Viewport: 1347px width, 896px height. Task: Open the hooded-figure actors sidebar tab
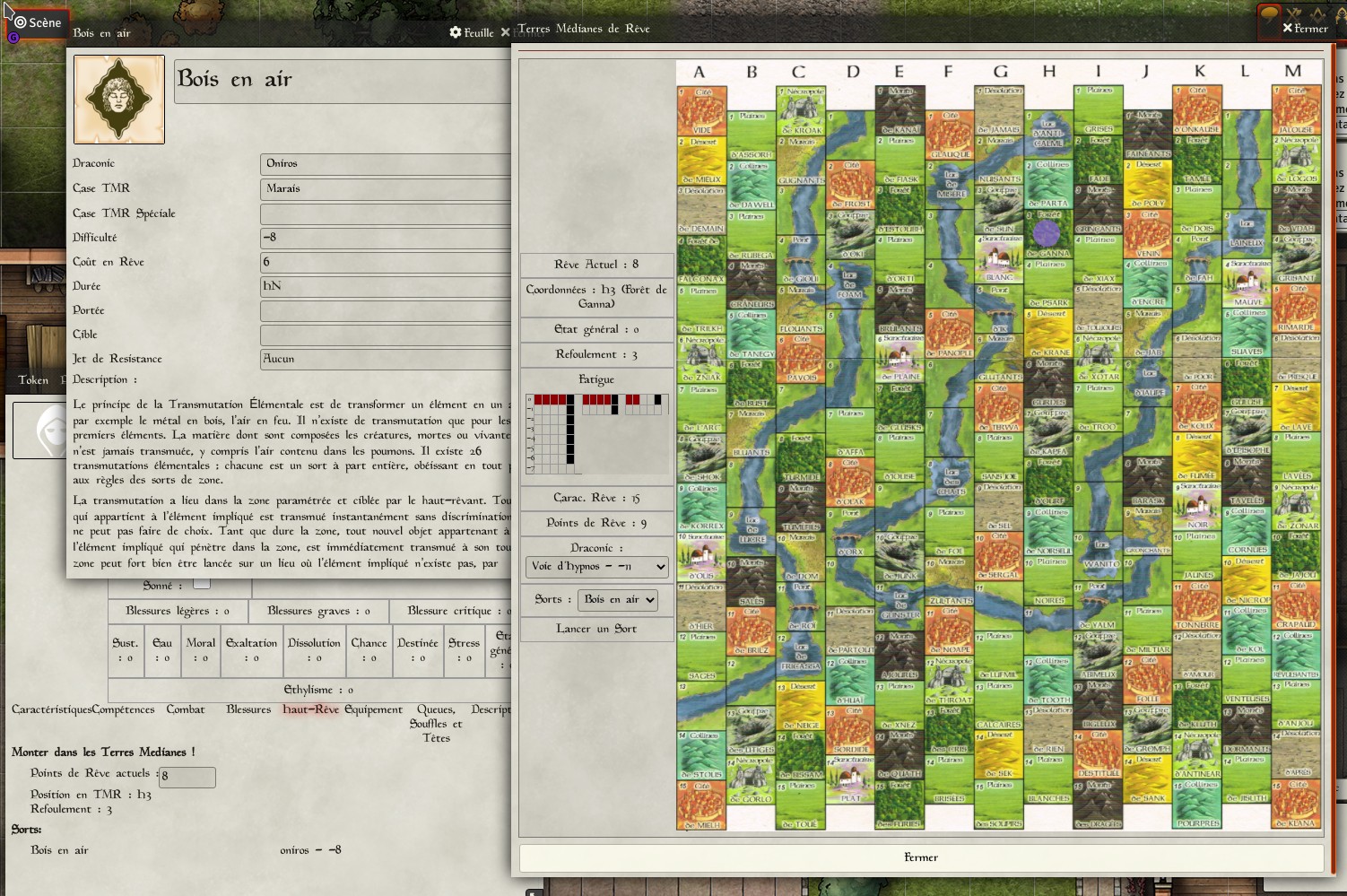(x=1341, y=14)
